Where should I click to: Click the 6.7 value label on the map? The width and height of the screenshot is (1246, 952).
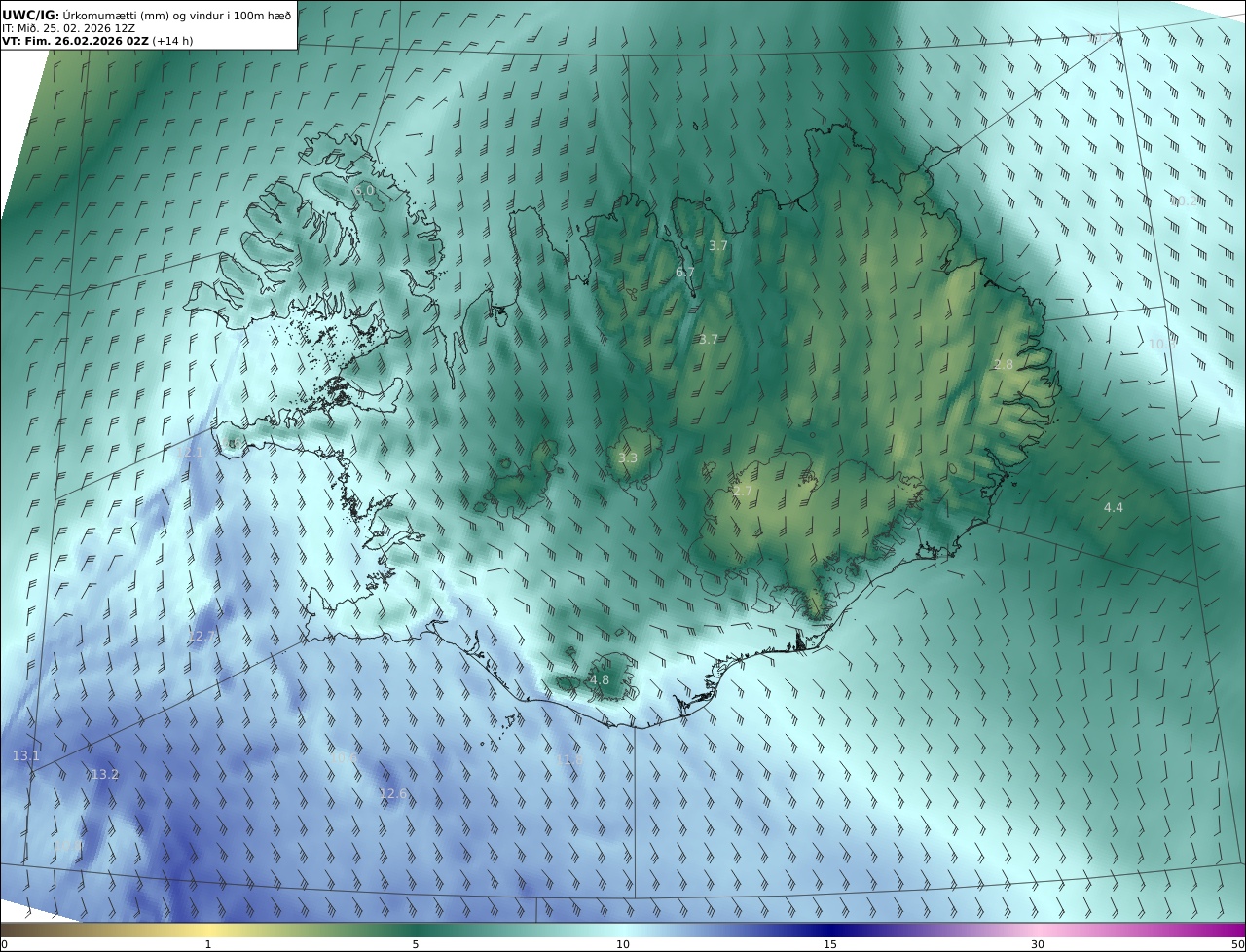[x=685, y=273]
